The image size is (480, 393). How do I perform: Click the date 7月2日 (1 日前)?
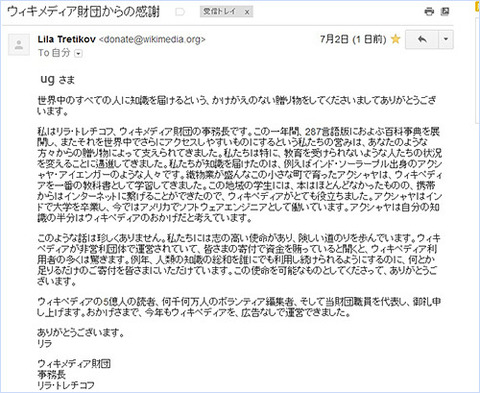point(353,39)
